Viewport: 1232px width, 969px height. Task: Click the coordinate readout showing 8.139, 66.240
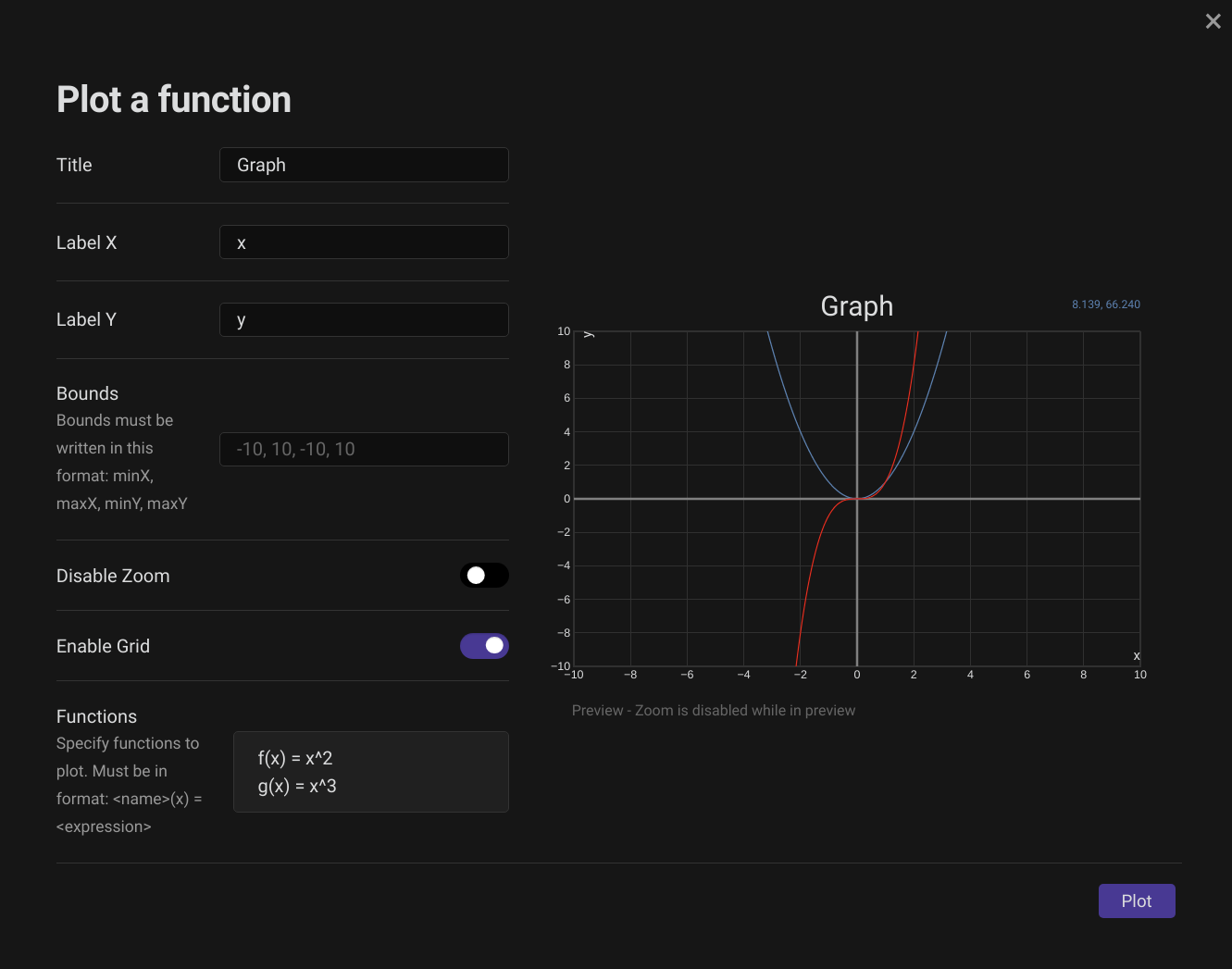[x=1106, y=304]
